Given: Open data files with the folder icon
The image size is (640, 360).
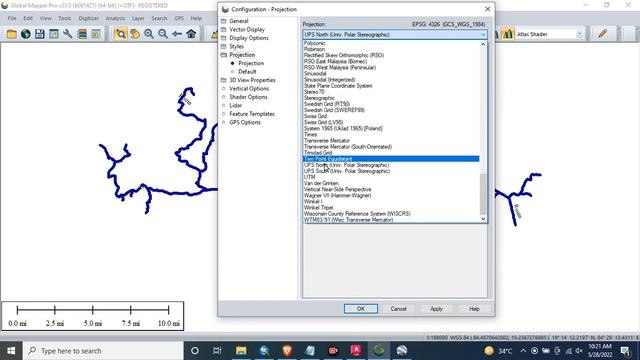Looking at the screenshot, I should tap(11, 34).
